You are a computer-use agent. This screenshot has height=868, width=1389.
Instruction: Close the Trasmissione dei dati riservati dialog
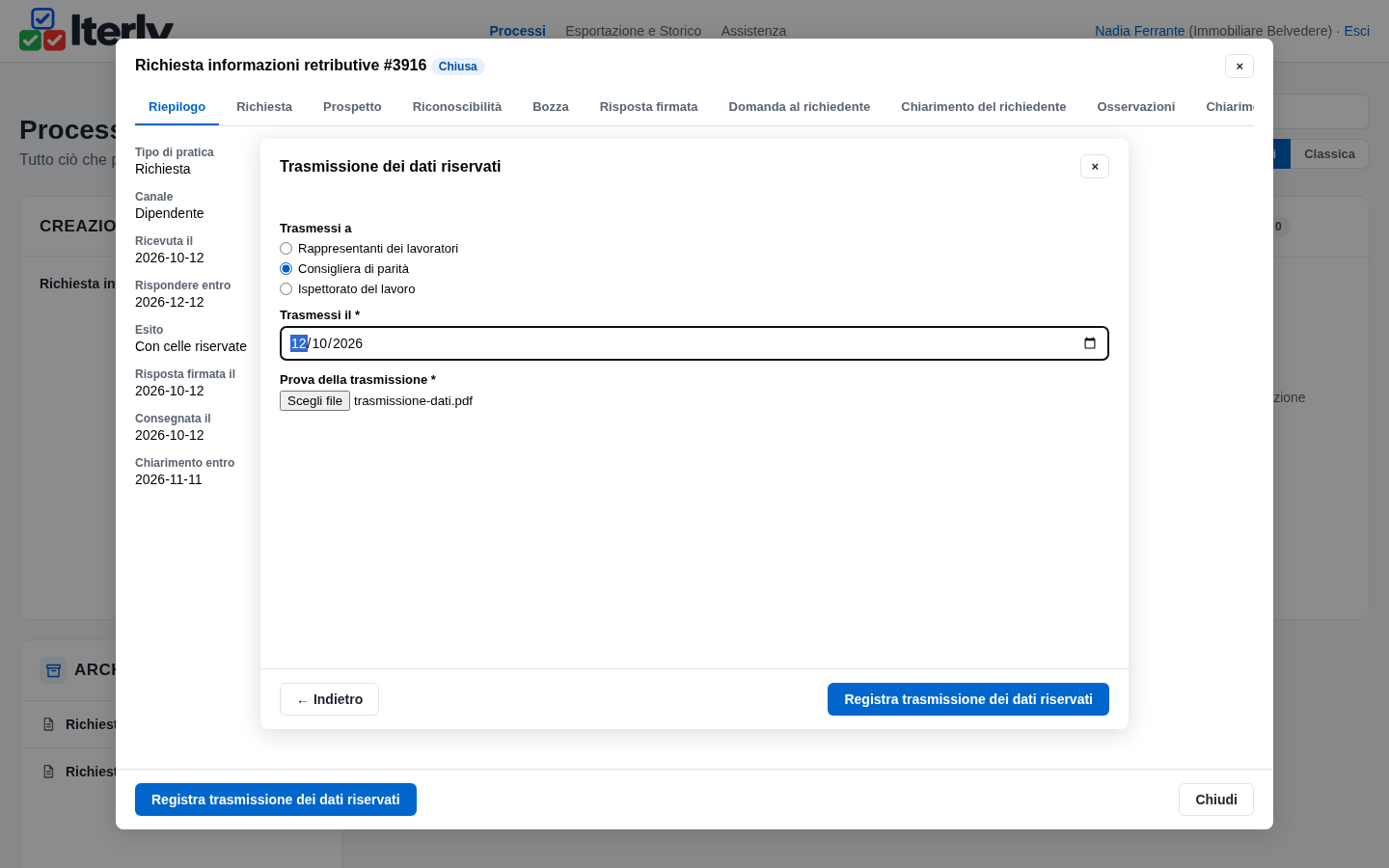(x=1095, y=167)
